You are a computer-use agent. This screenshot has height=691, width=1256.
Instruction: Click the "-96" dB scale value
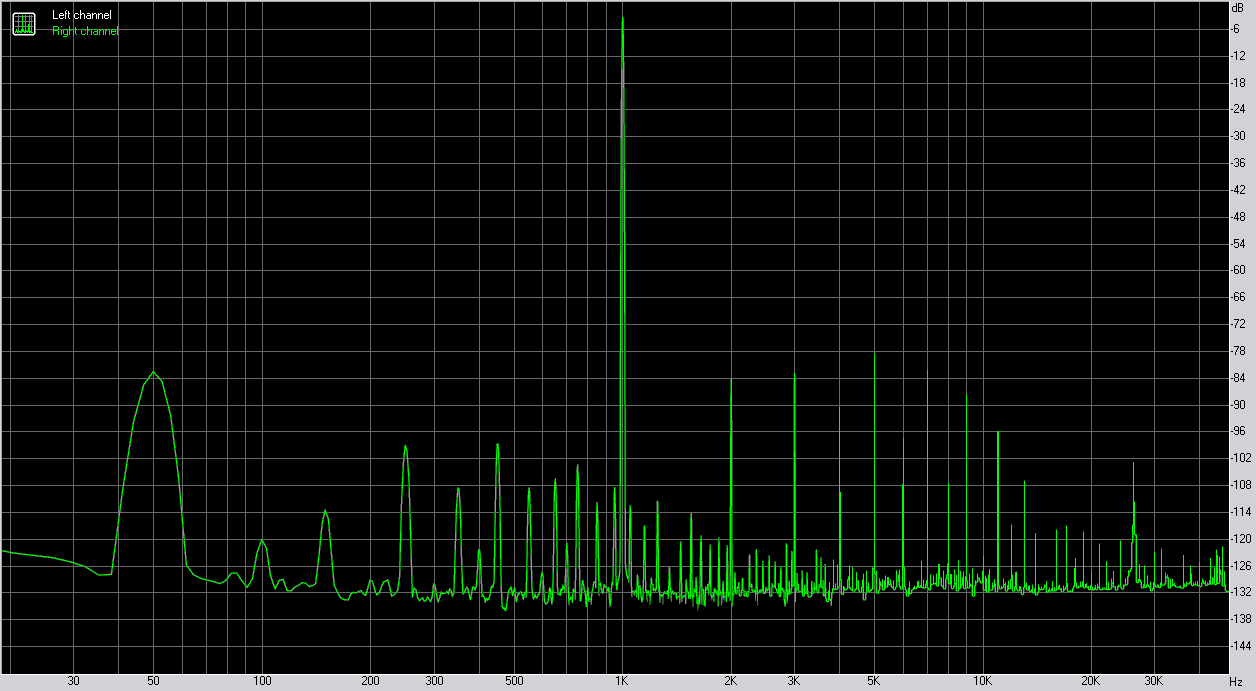coord(1240,431)
